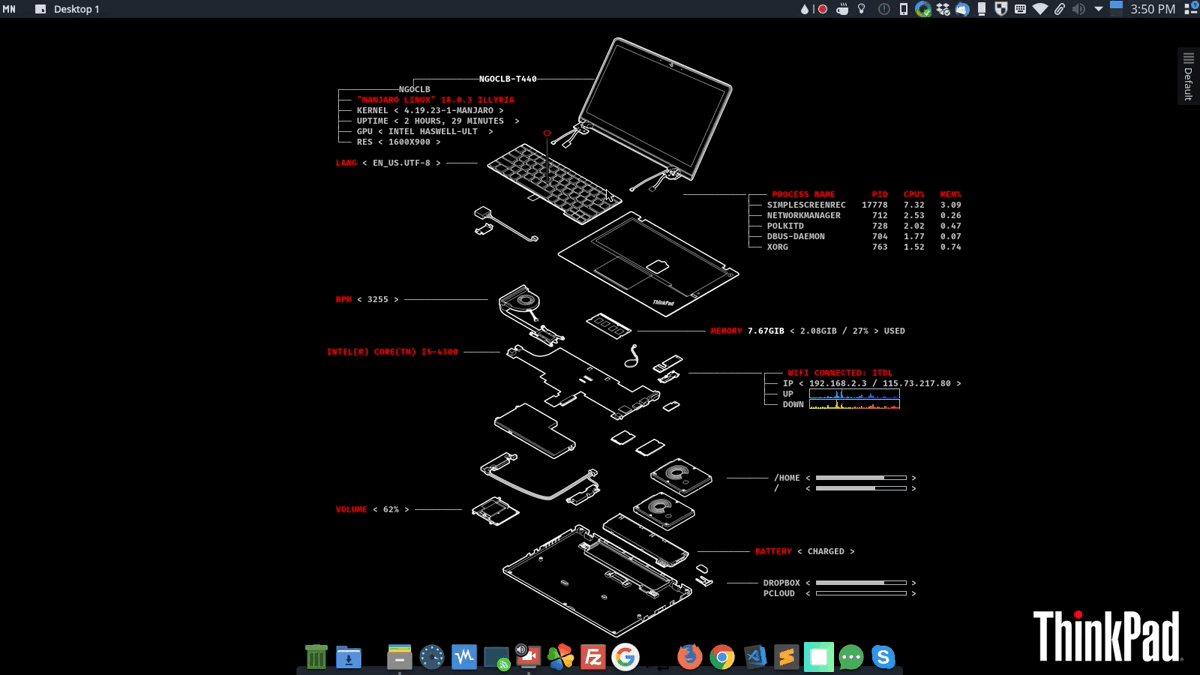This screenshot has width=1200, height=675.
Task: Open the screen sharing dock icon
Action: click(x=497, y=657)
